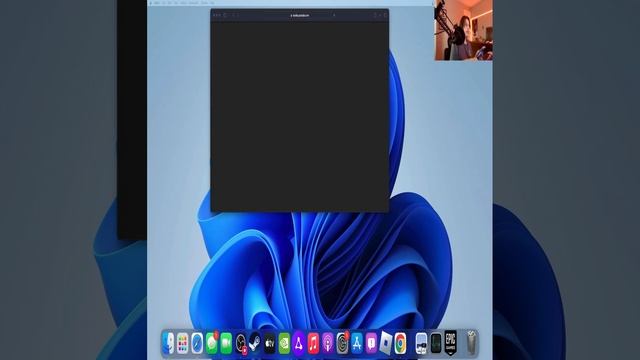This screenshot has width=640, height=360.
Task: Open Messages in the dock
Action: pyautogui.click(x=211, y=343)
